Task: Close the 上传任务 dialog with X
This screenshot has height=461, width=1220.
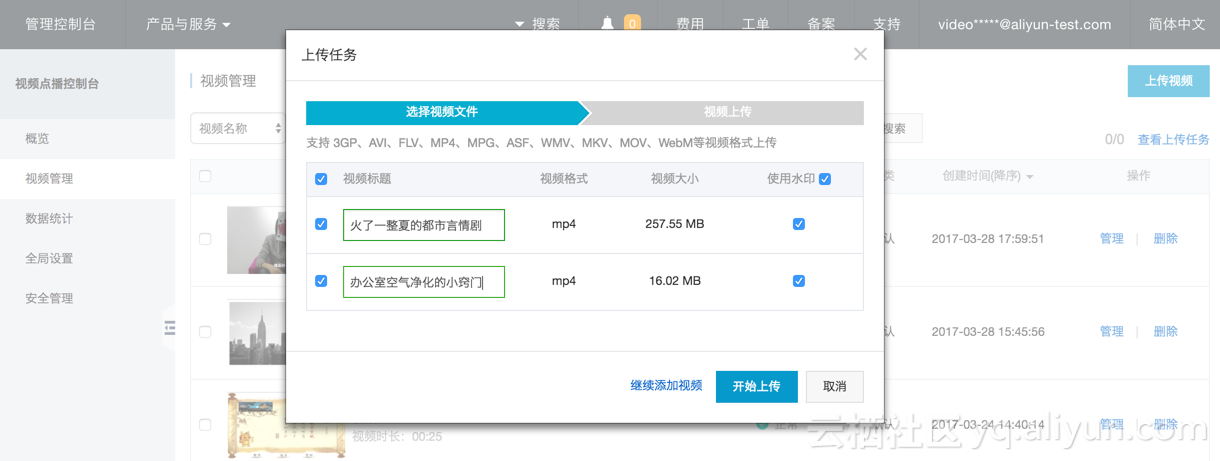Action: pos(860,54)
